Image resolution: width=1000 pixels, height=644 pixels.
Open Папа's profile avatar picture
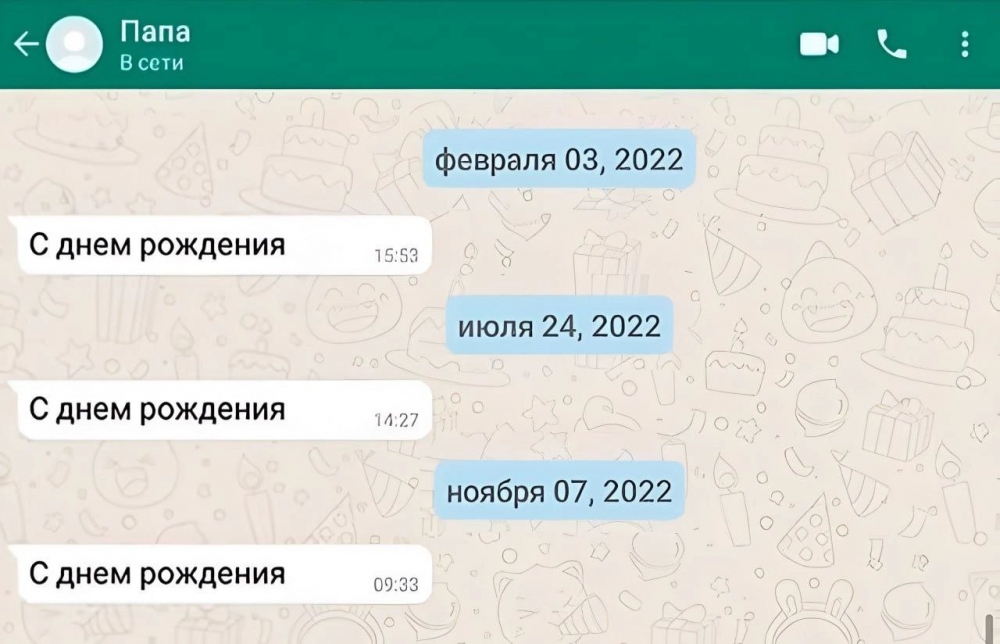[75, 45]
